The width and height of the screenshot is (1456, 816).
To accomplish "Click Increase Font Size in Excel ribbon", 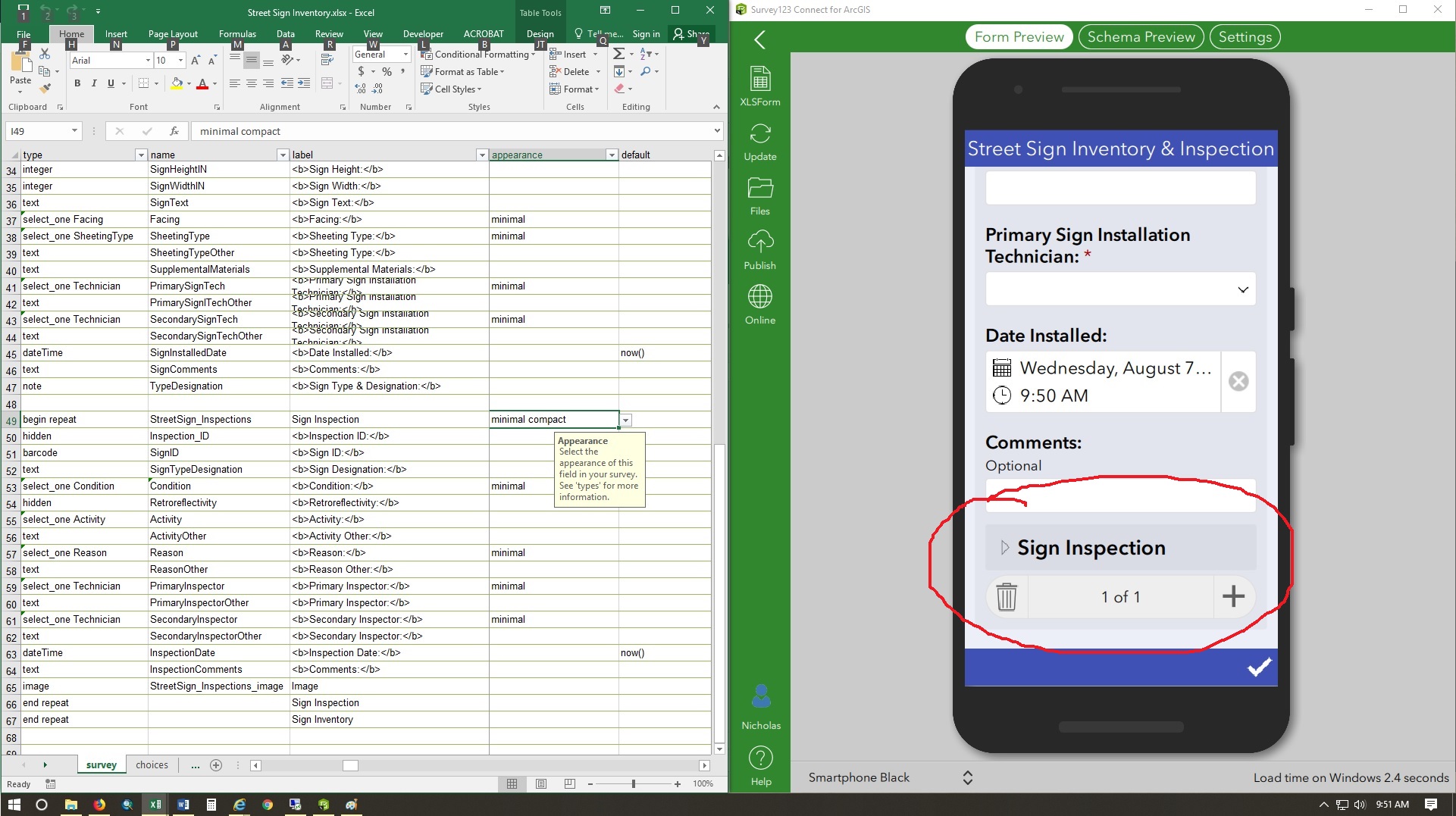I will [196, 61].
